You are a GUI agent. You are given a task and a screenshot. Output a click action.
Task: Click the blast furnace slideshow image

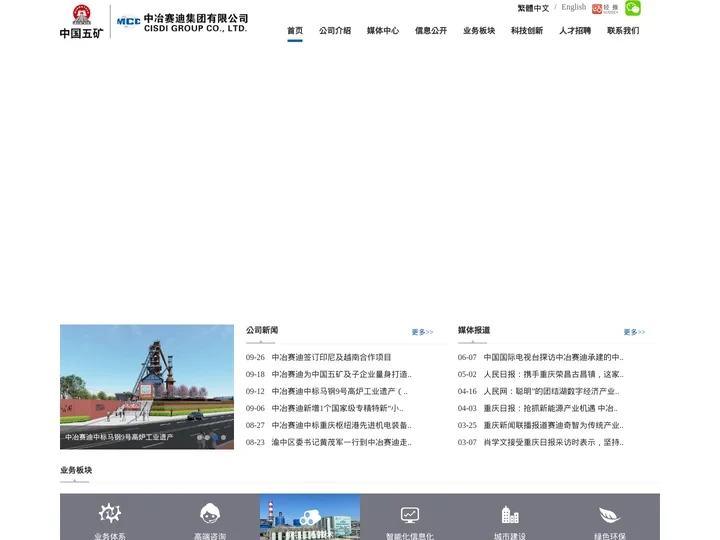(147, 387)
